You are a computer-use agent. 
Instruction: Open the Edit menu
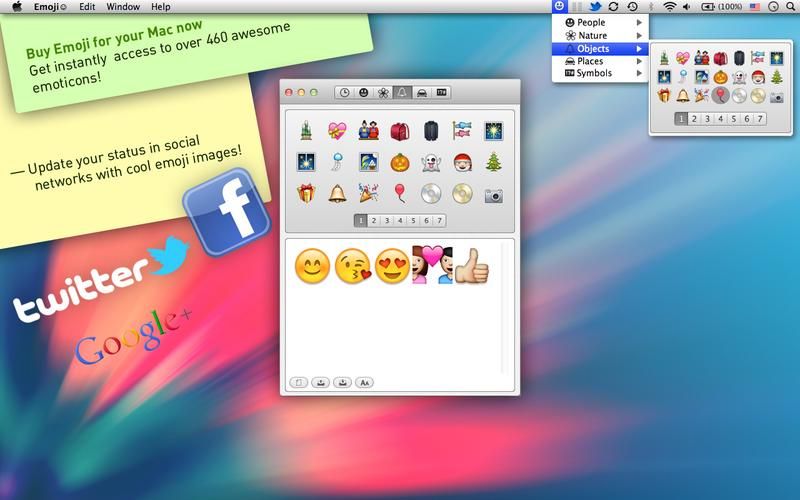[x=87, y=6]
